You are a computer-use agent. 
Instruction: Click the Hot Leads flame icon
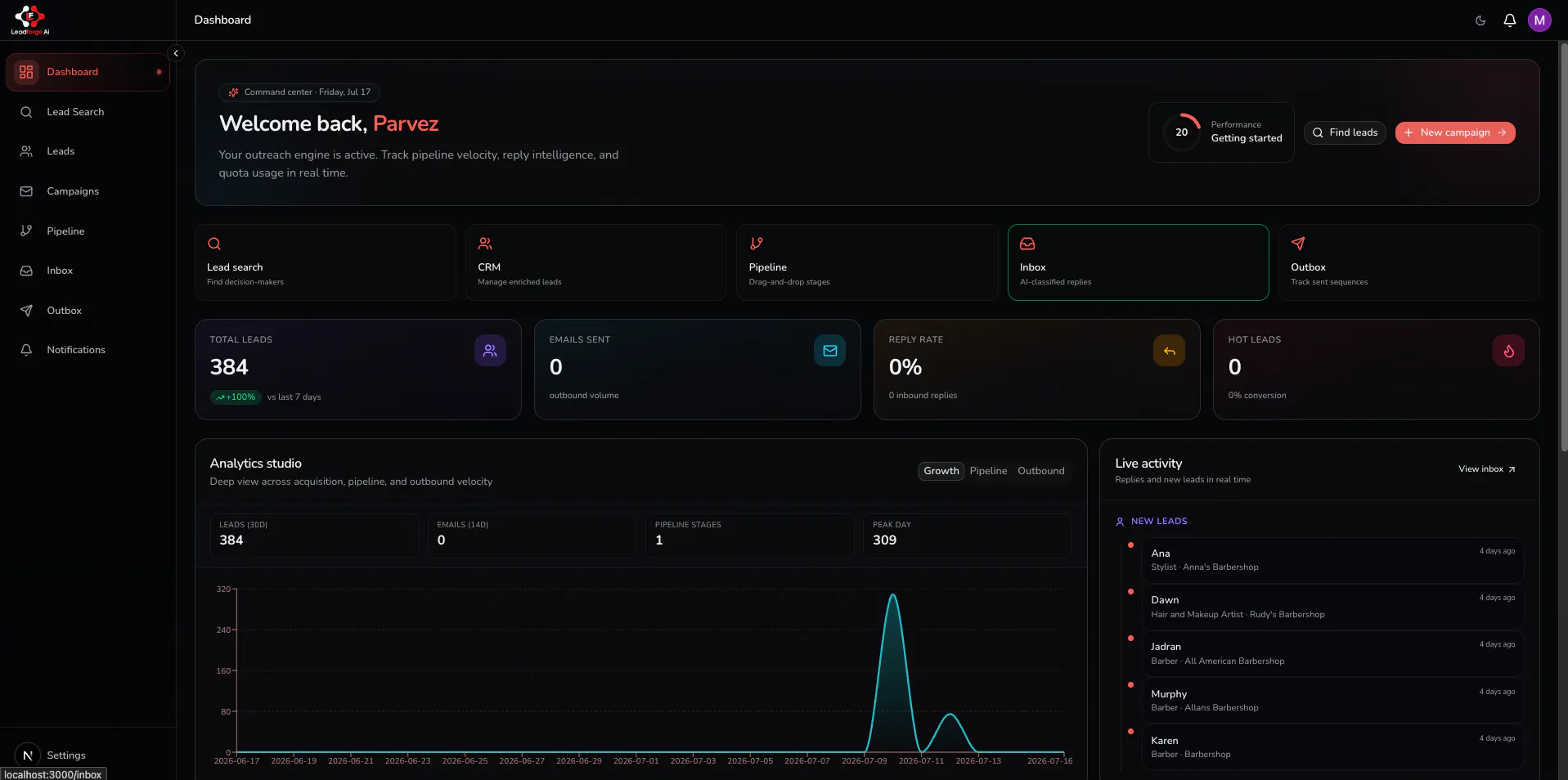(1509, 351)
